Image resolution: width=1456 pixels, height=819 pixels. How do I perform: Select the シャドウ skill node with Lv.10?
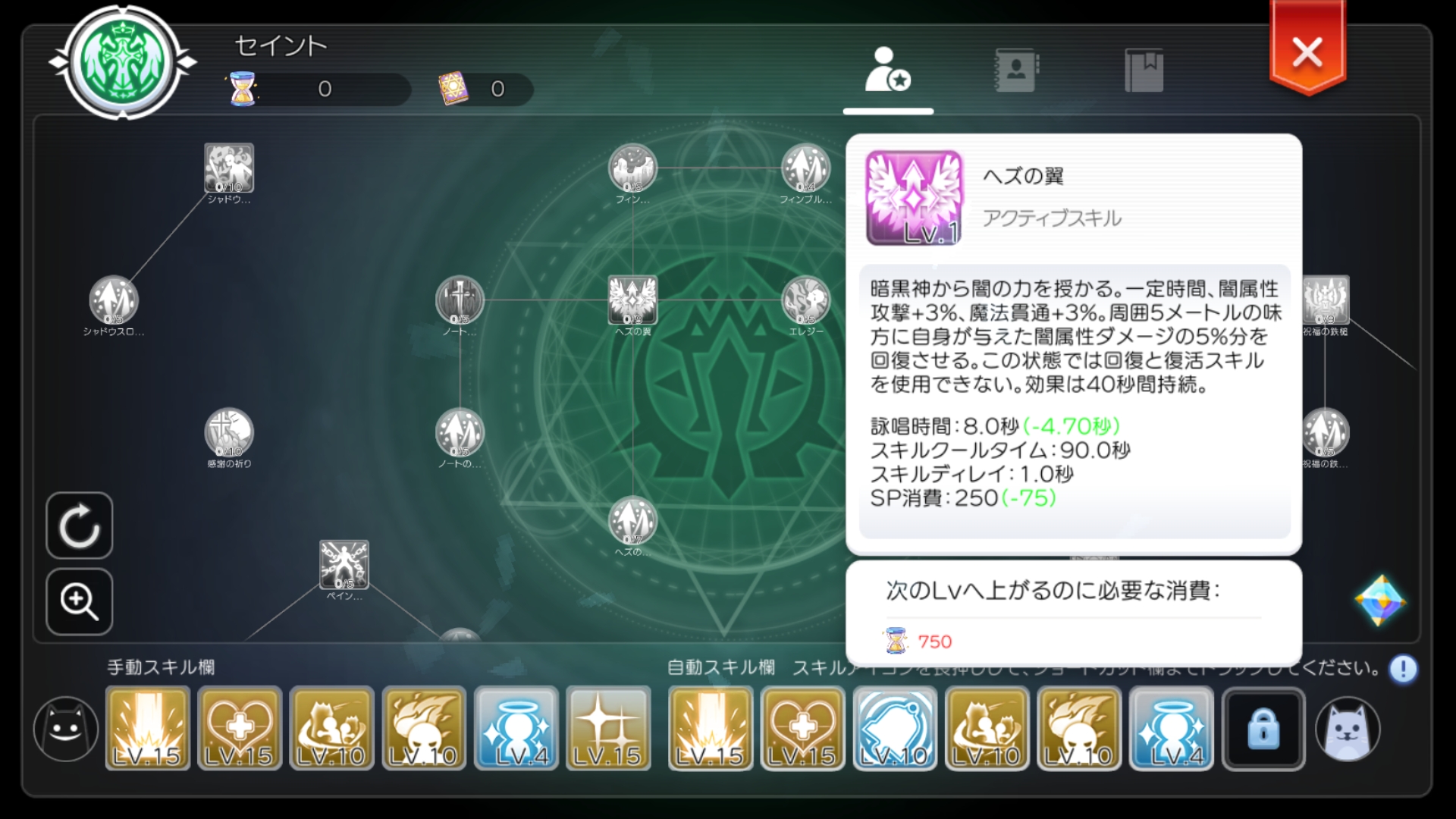[x=229, y=168]
